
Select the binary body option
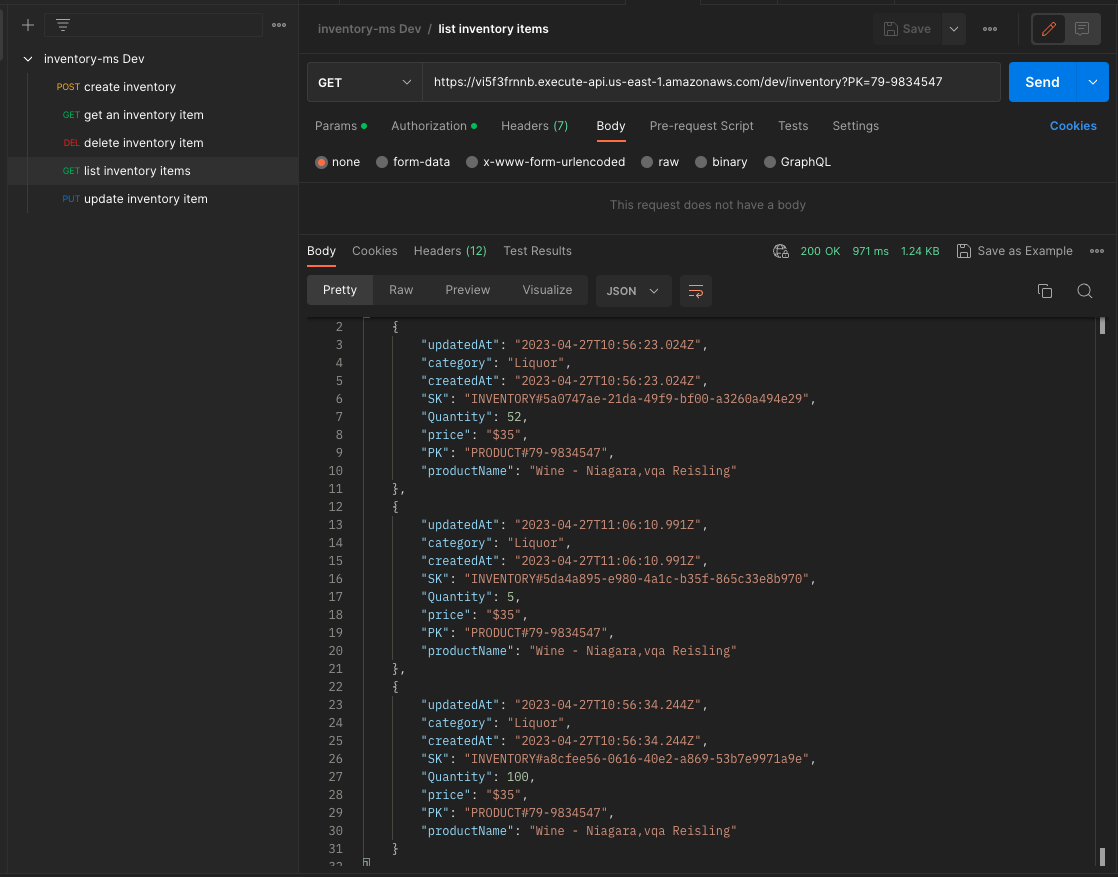click(701, 162)
